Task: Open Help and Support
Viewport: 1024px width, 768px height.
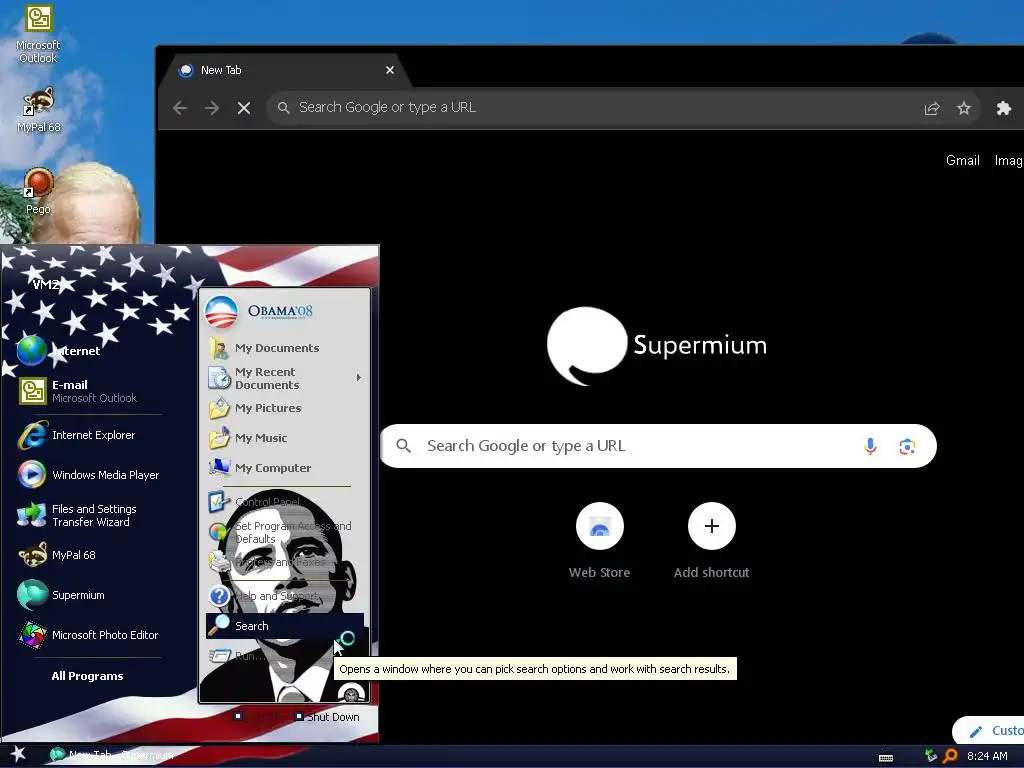Action: [264, 596]
